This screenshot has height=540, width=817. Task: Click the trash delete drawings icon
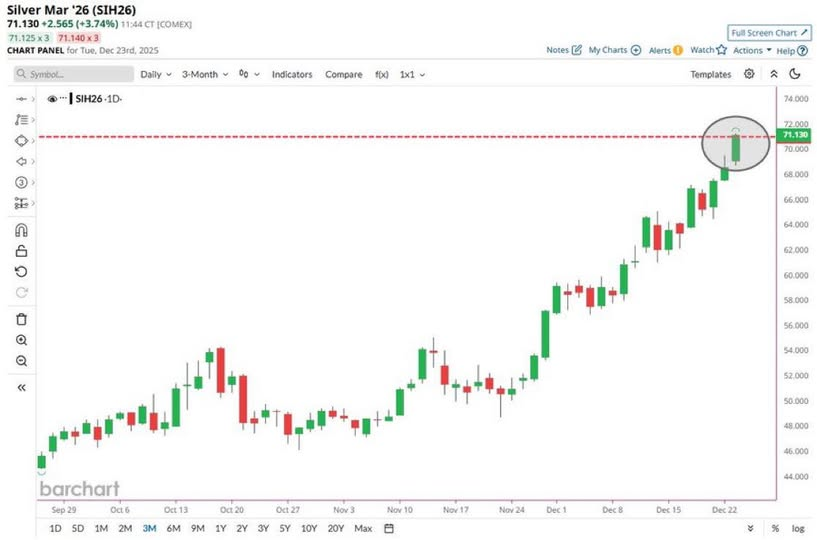21,319
